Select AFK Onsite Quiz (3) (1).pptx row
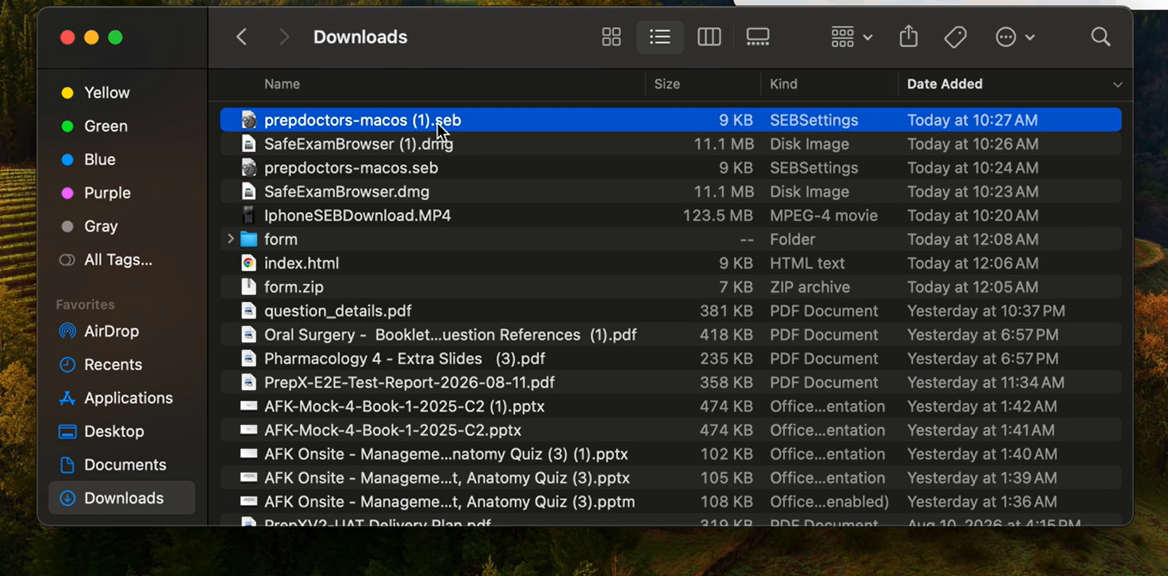This screenshot has height=576, width=1168. (x=670, y=454)
